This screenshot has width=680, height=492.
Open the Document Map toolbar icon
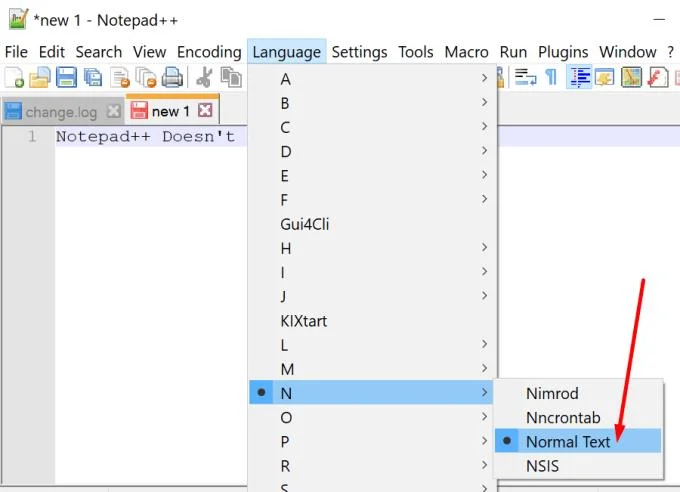(631, 78)
